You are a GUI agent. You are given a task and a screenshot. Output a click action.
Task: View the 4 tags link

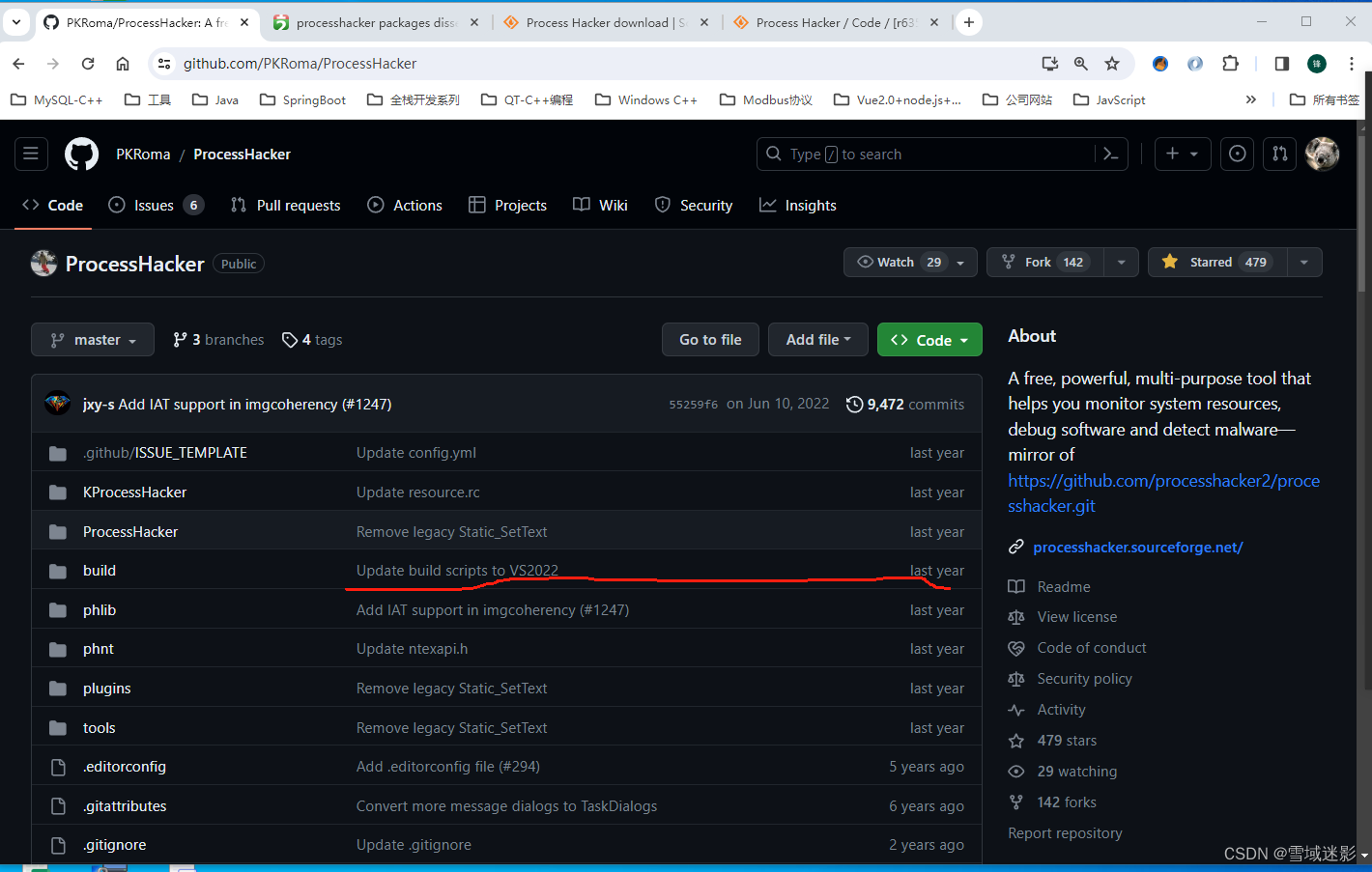point(312,340)
